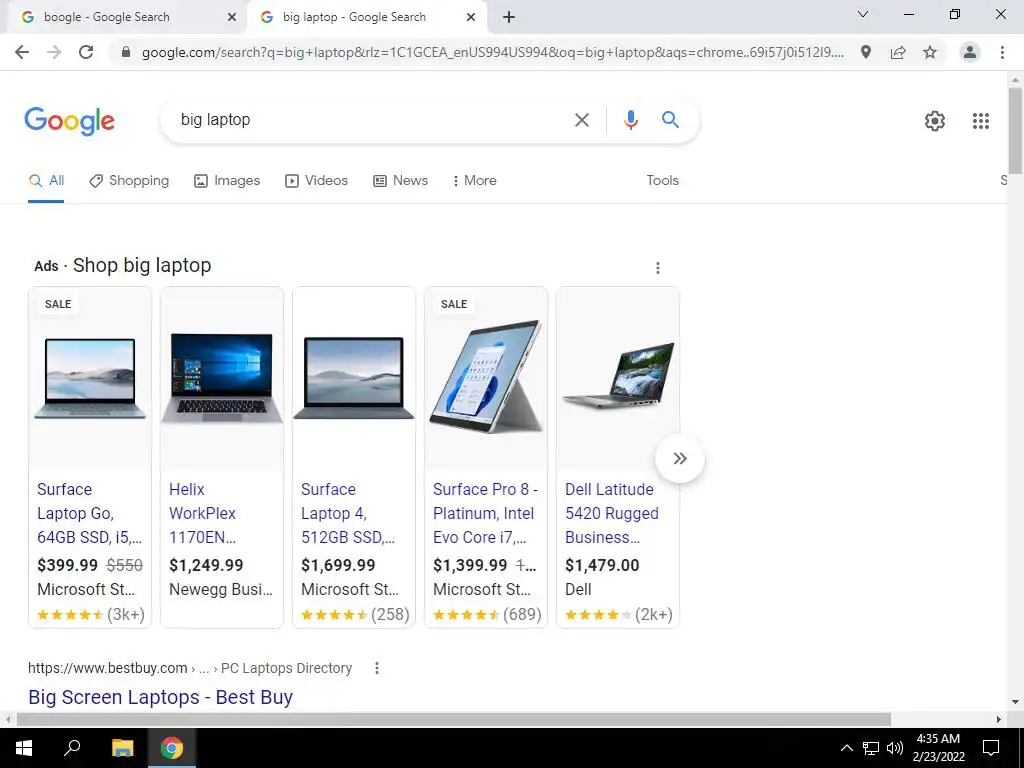Open the Chrome profile avatar

[970, 52]
